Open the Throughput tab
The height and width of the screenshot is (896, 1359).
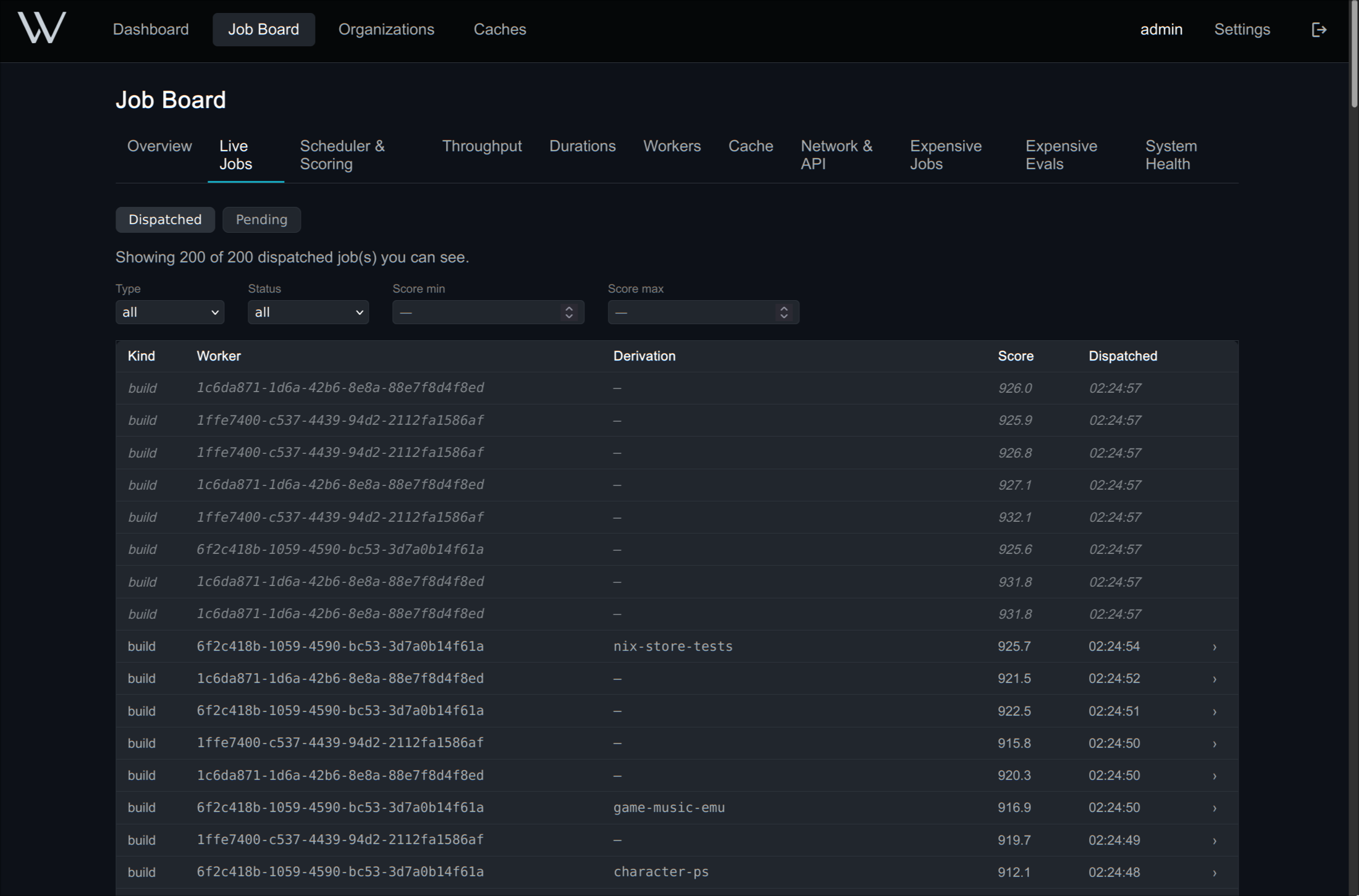(482, 146)
